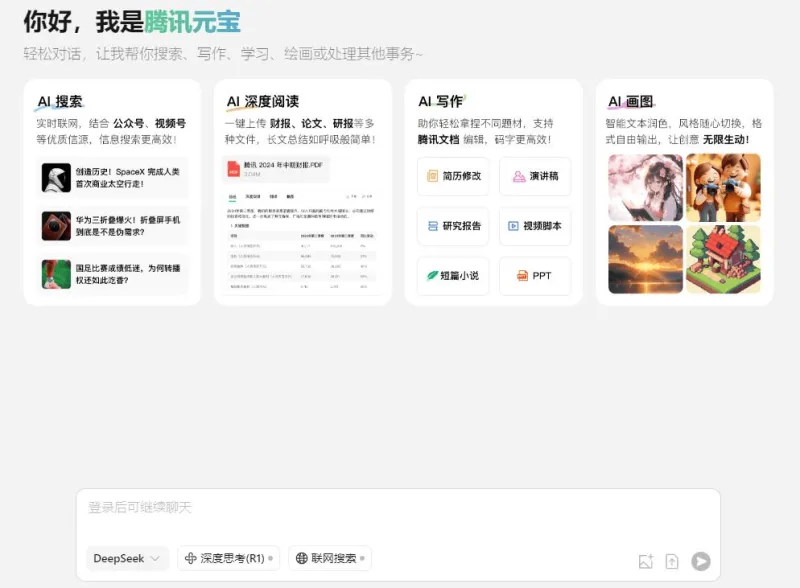
Task: Open the 华为三折叠爆火 news item
Action: (113, 226)
